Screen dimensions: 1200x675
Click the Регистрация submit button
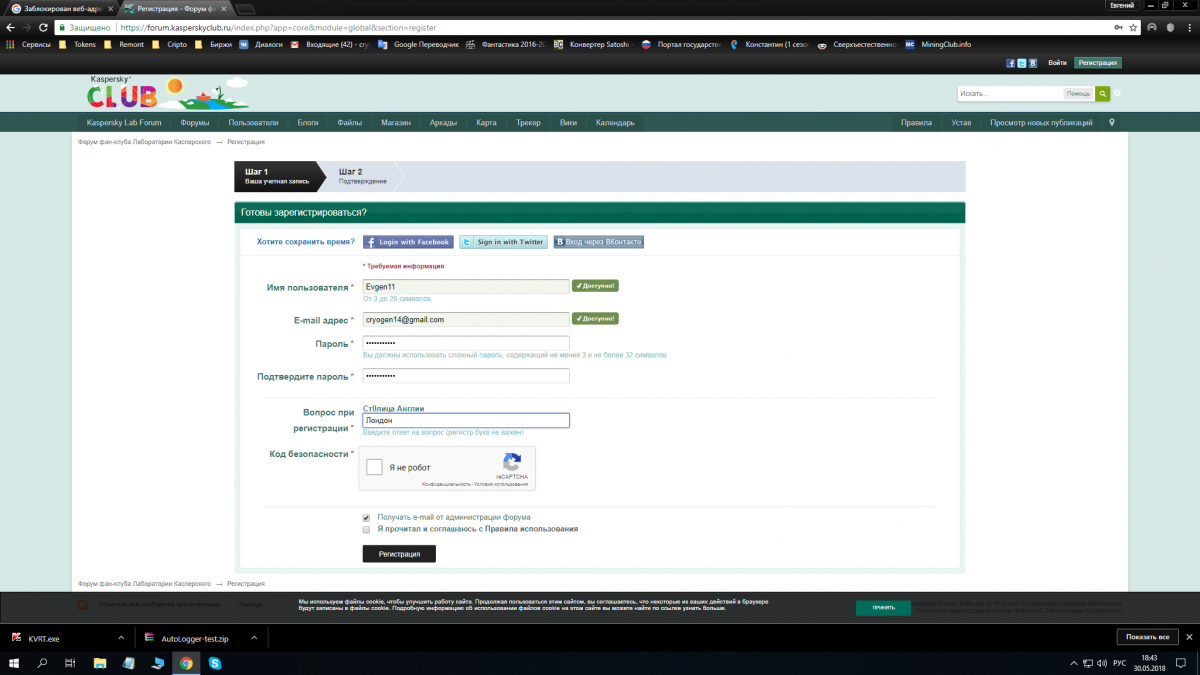(x=399, y=554)
